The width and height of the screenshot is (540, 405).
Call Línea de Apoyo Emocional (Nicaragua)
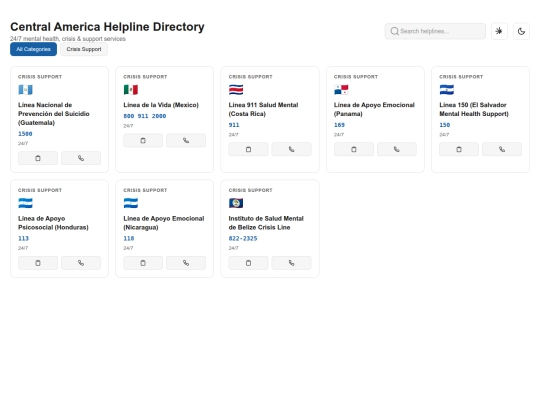pyautogui.click(x=186, y=263)
